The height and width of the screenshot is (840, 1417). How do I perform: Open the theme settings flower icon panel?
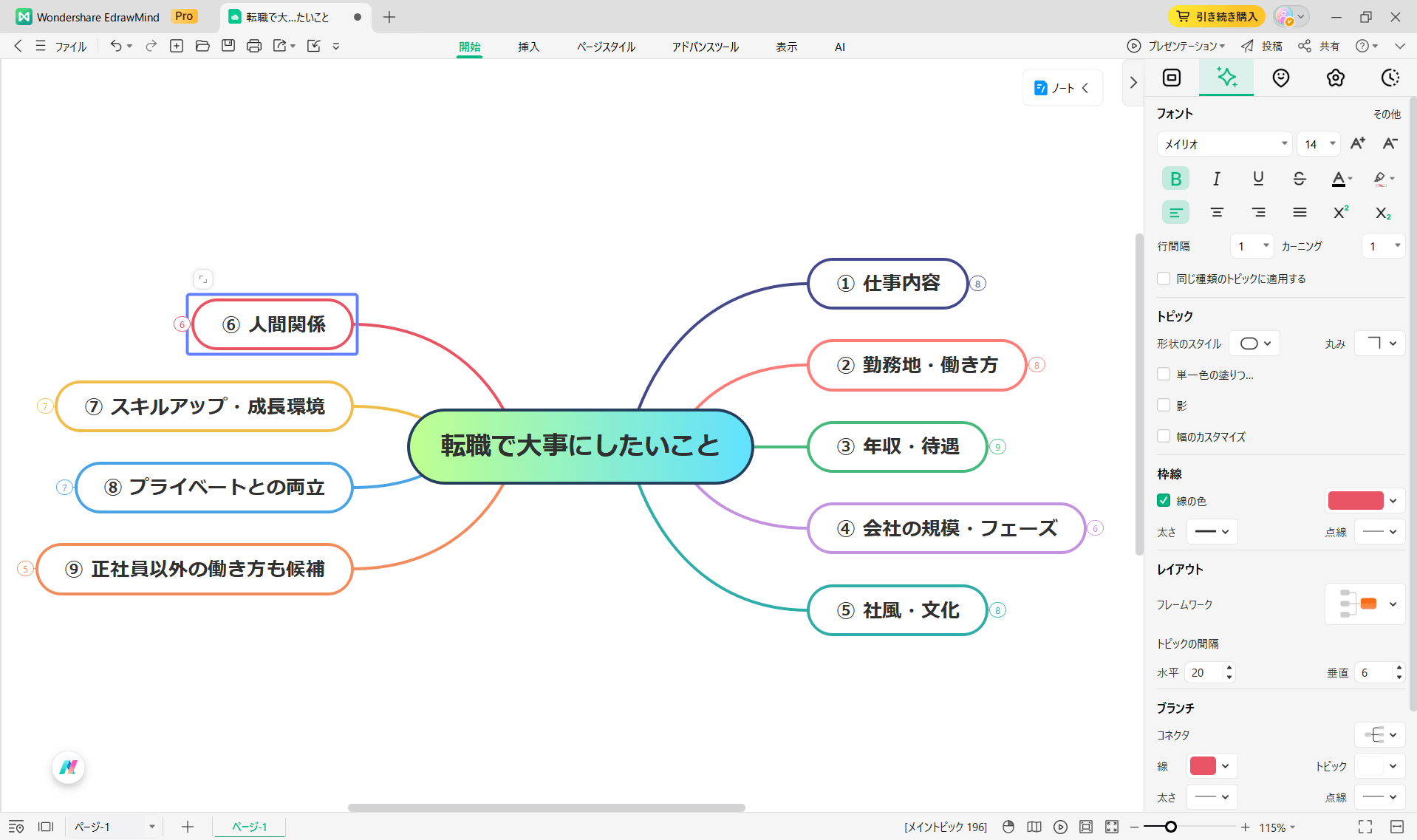[x=1335, y=78]
